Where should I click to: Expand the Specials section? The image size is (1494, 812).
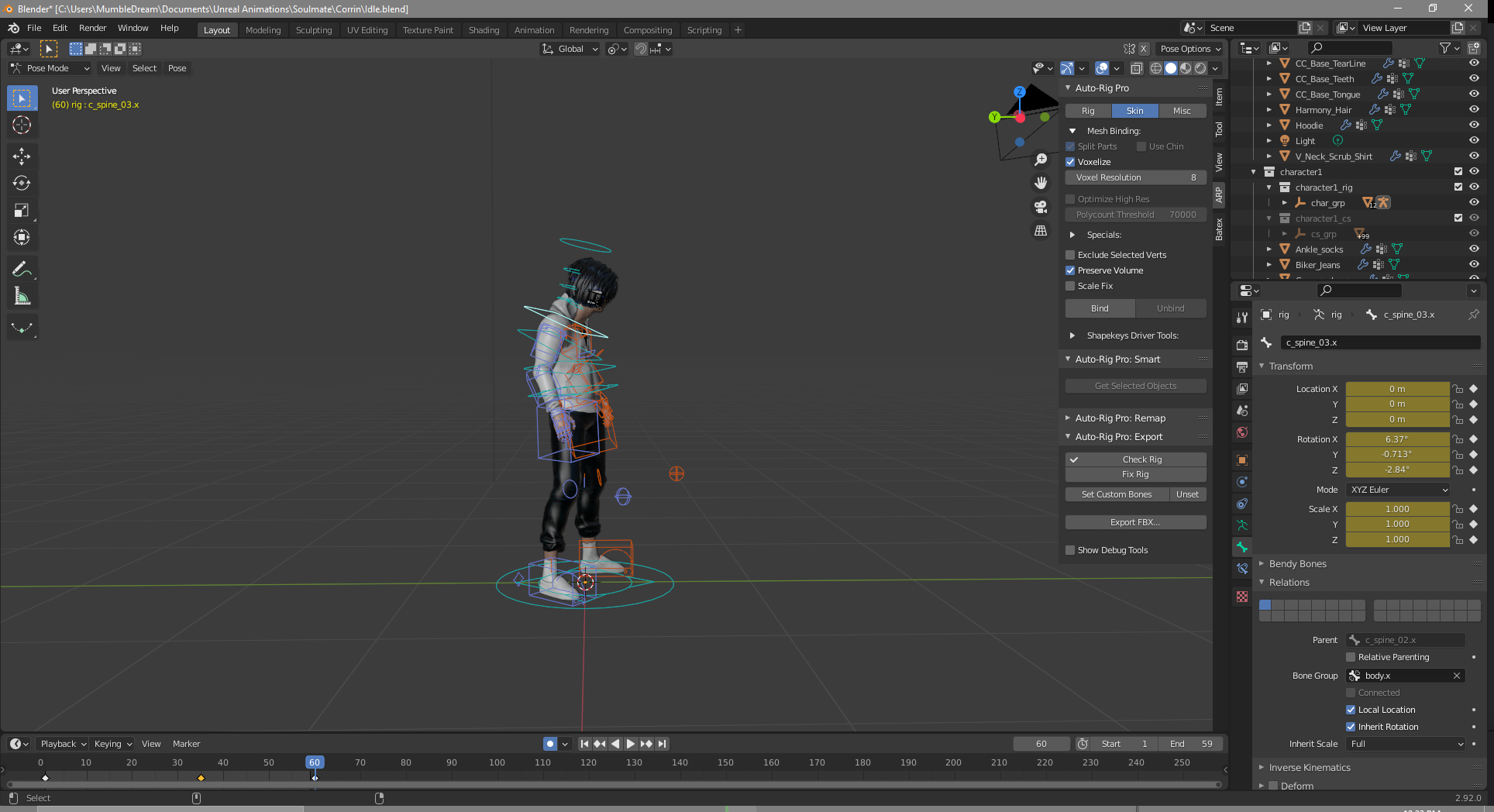pos(1103,235)
